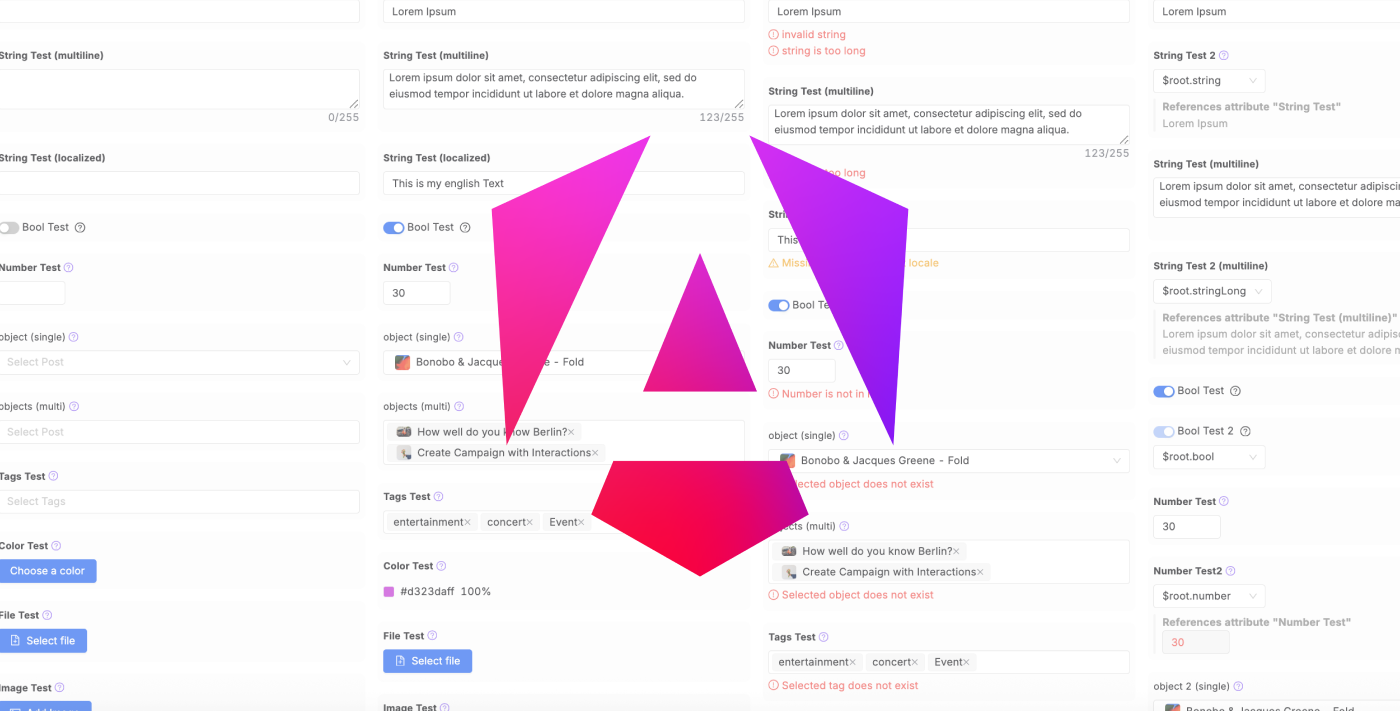Click Select file button in second column

[427, 661]
